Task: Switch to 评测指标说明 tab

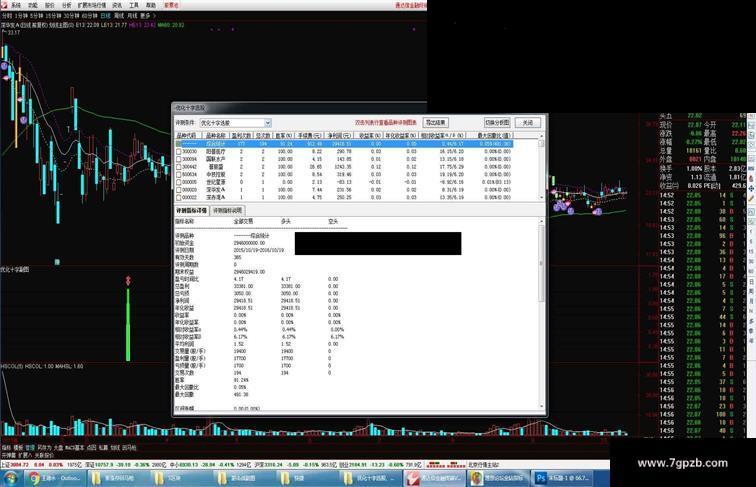Action: tap(228, 211)
